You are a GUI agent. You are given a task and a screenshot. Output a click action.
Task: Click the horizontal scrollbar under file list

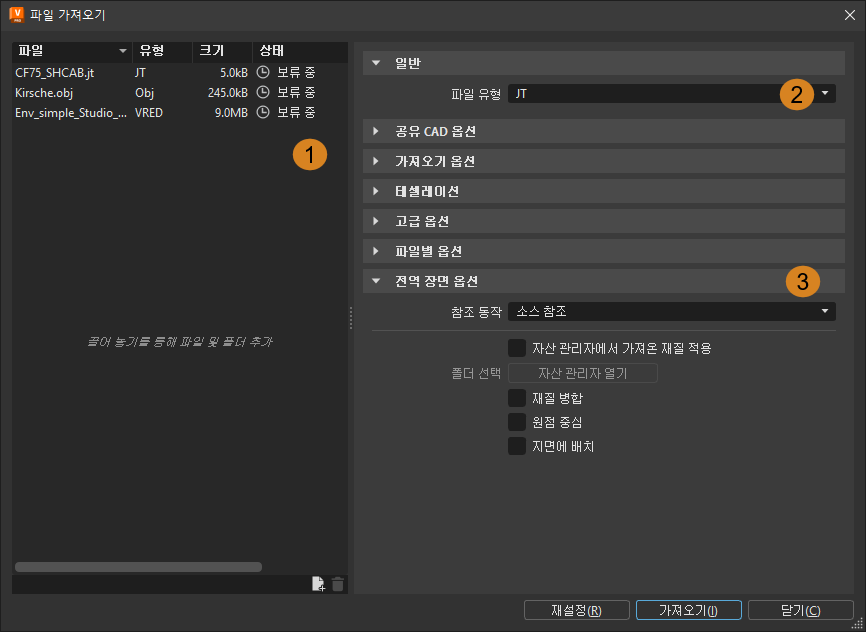[x=139, y=567]
